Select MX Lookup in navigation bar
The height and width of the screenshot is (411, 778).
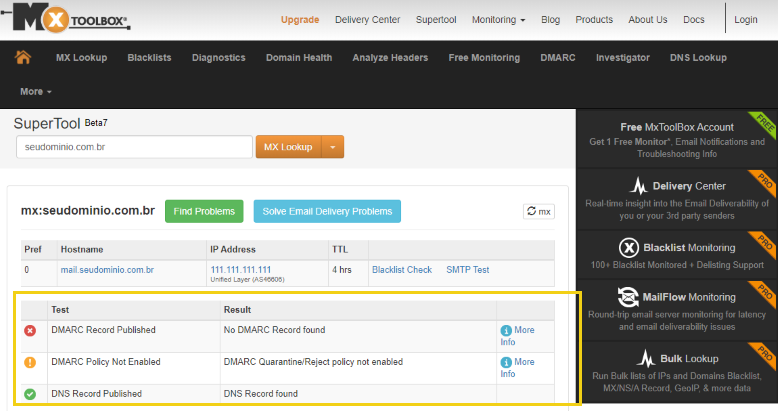(x=81, y=58)
